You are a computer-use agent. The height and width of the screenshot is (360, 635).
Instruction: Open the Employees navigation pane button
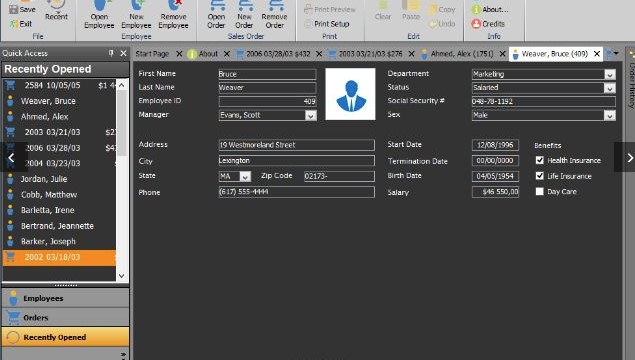click(x=66, y=298)
